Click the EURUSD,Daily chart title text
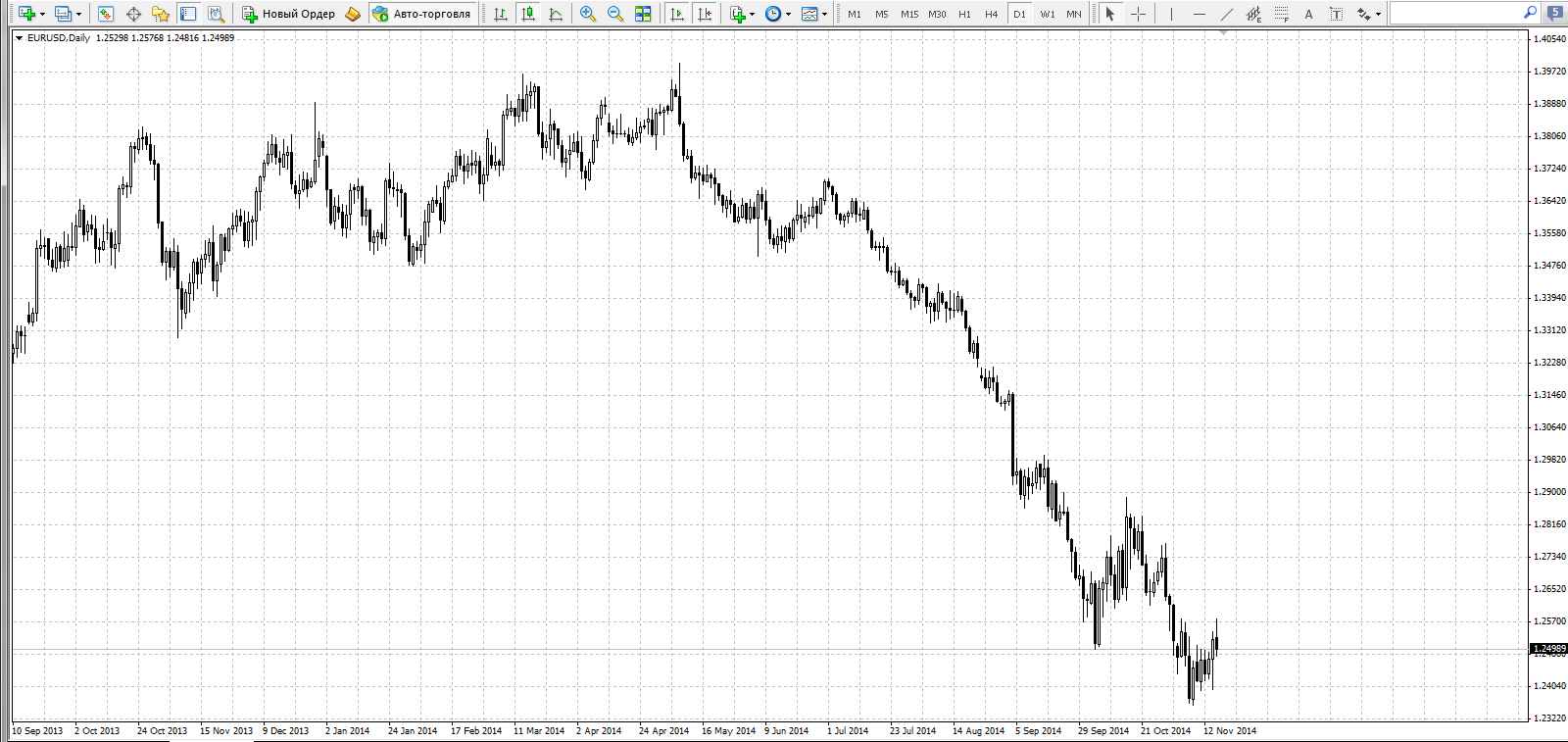1568x742 pixels. [x=59, y=38]
